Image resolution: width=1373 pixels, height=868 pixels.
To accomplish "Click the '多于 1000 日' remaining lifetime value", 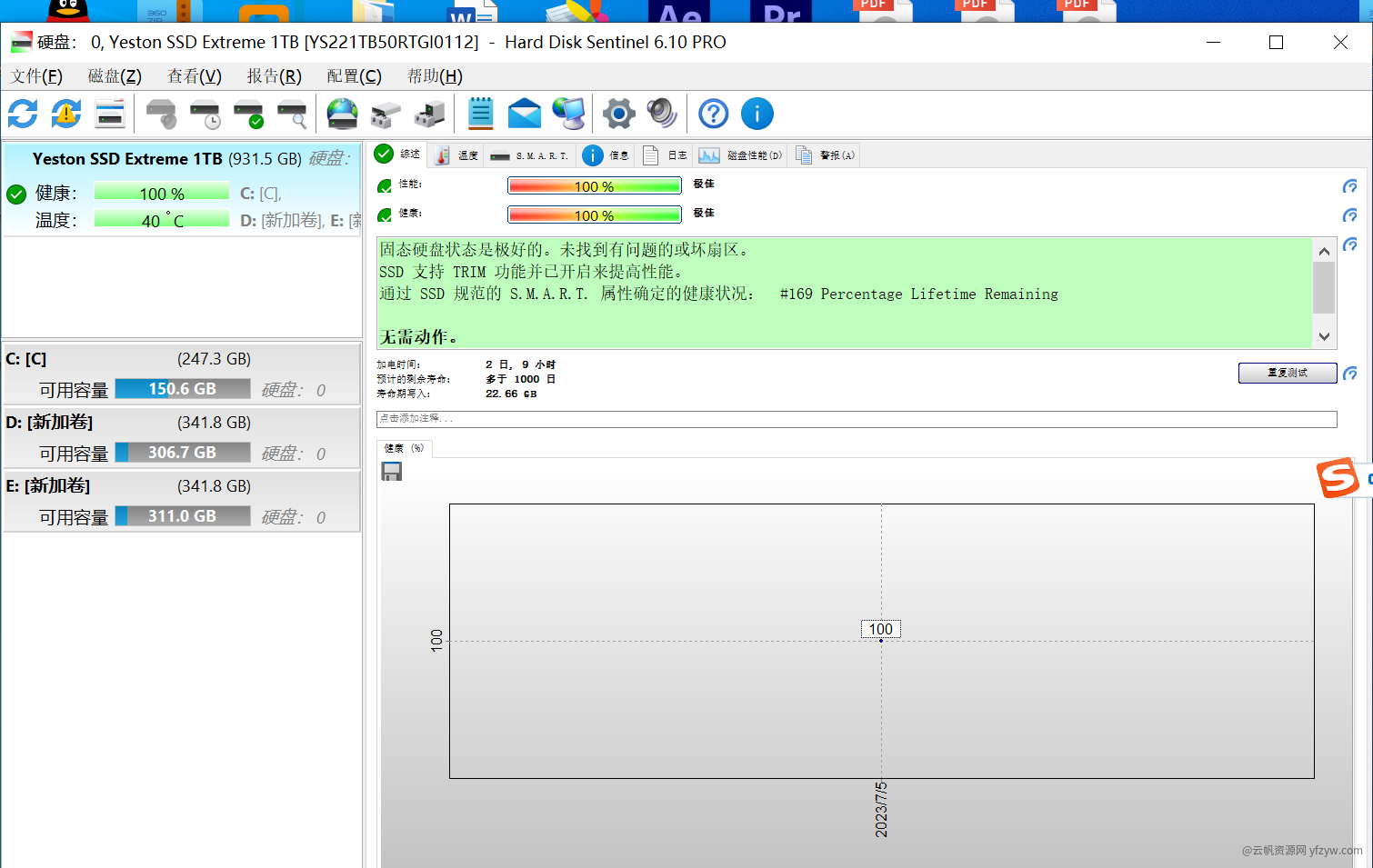I will [520, 379].
